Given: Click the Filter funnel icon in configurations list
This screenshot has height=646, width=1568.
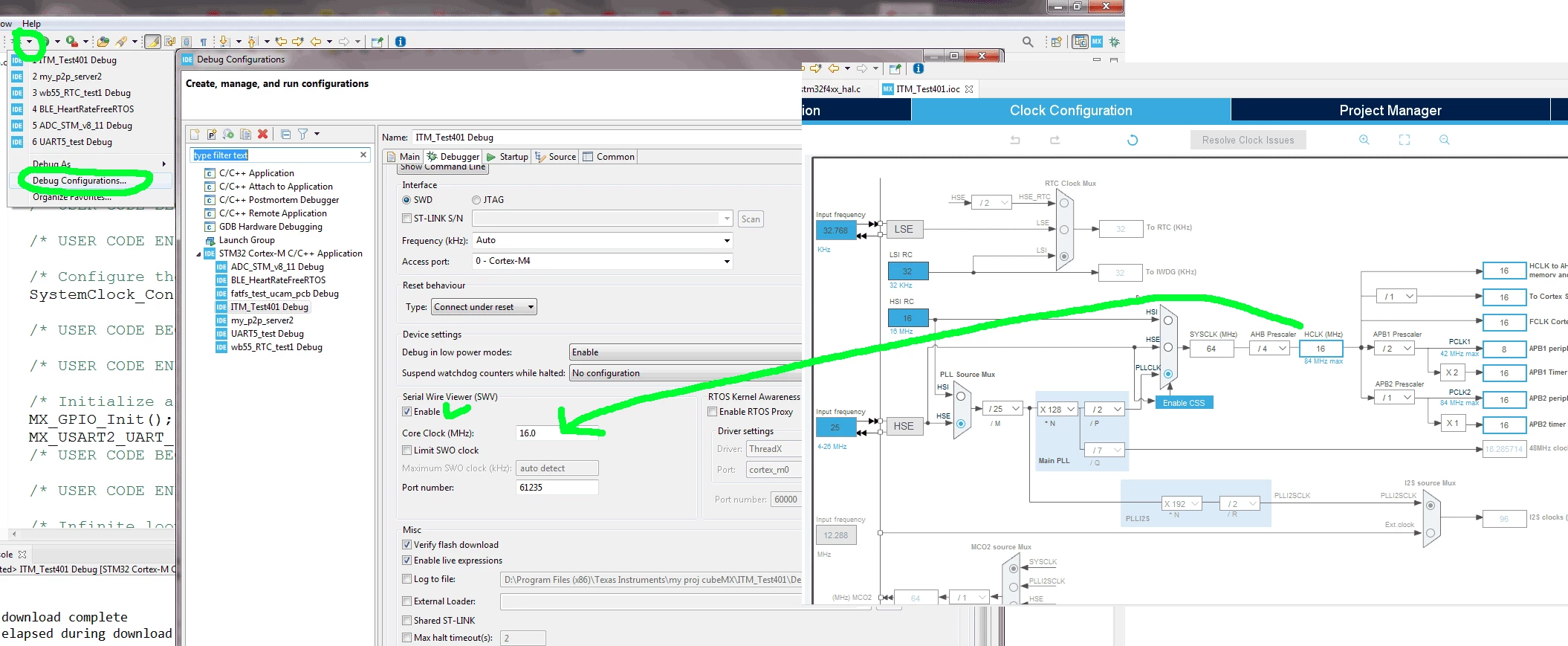Looking at the screenshot, I should click(302, 134).
